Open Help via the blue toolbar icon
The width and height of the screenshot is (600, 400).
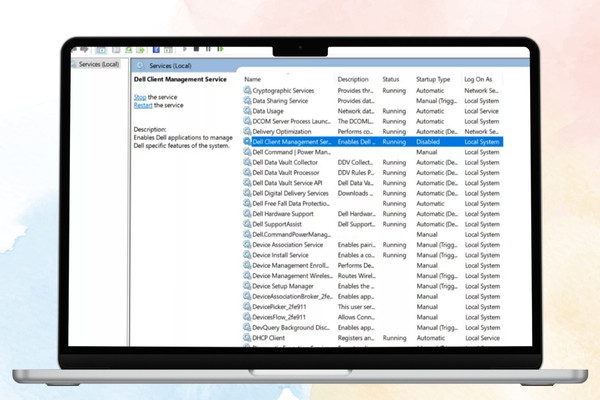click(156, 50)
